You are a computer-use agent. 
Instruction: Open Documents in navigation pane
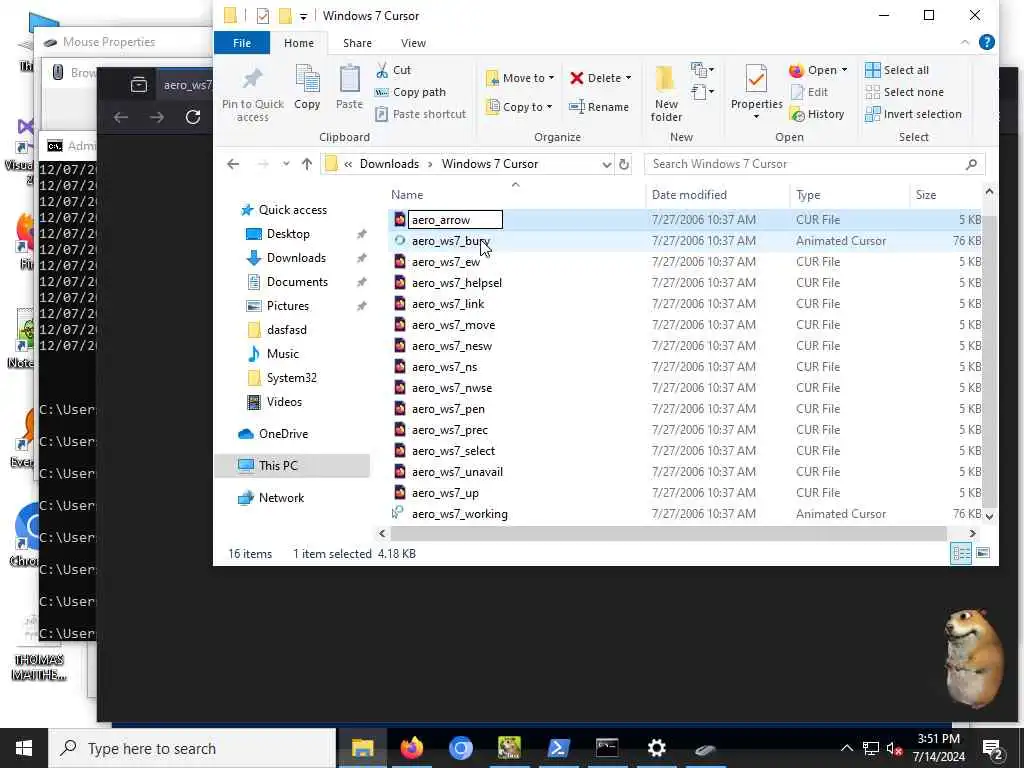pos(297,282)
